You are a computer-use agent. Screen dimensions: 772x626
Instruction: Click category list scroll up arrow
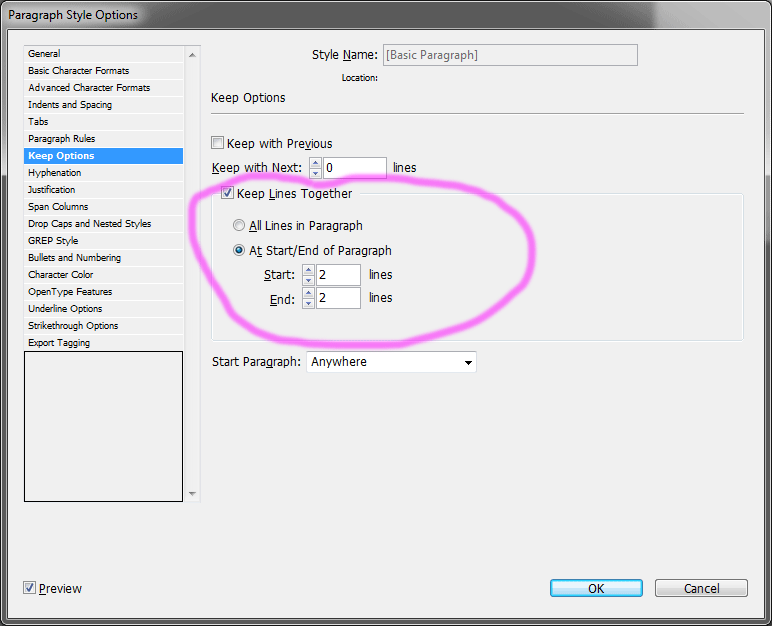click(x=192, y=55)
